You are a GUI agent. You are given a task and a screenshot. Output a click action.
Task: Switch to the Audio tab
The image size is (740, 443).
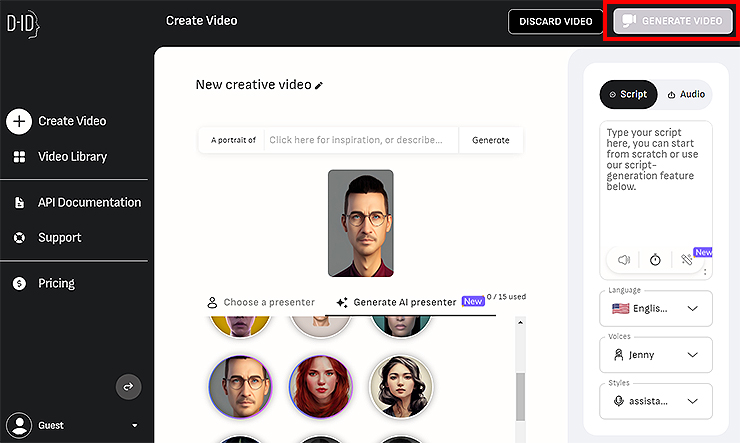click(686, 94)
